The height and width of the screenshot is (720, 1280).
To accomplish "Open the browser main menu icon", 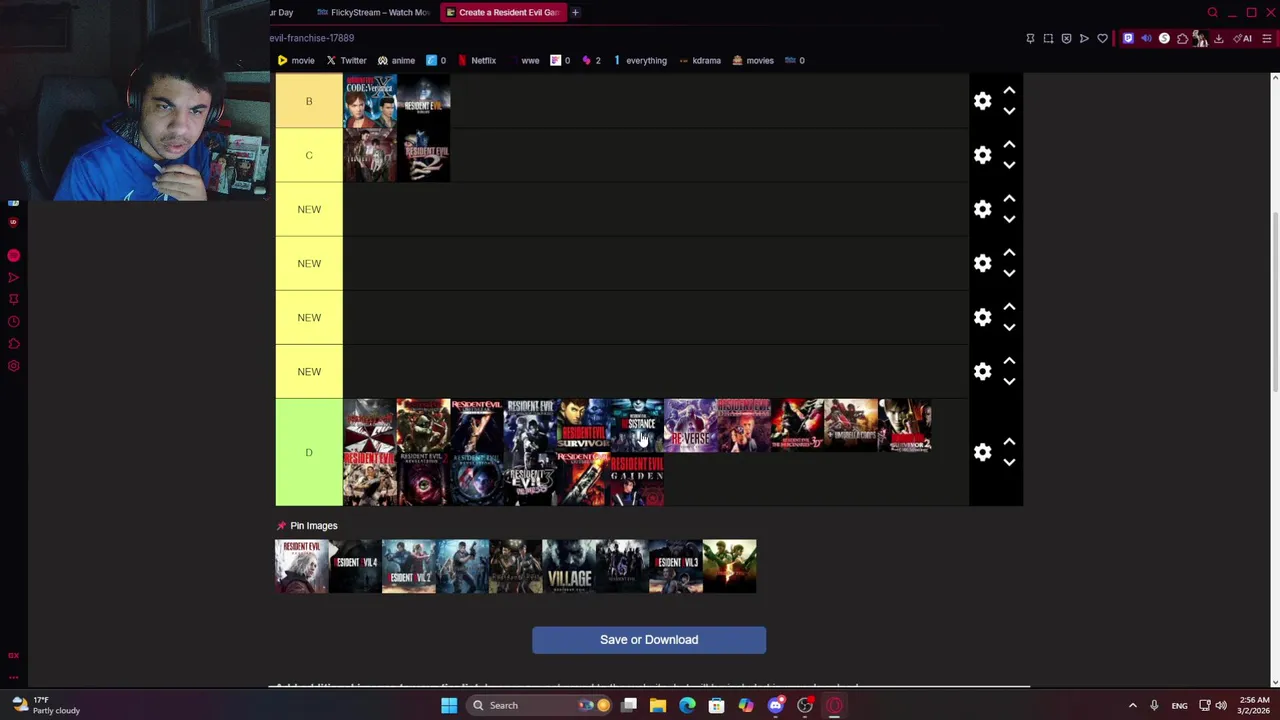I will (1267, 38).
